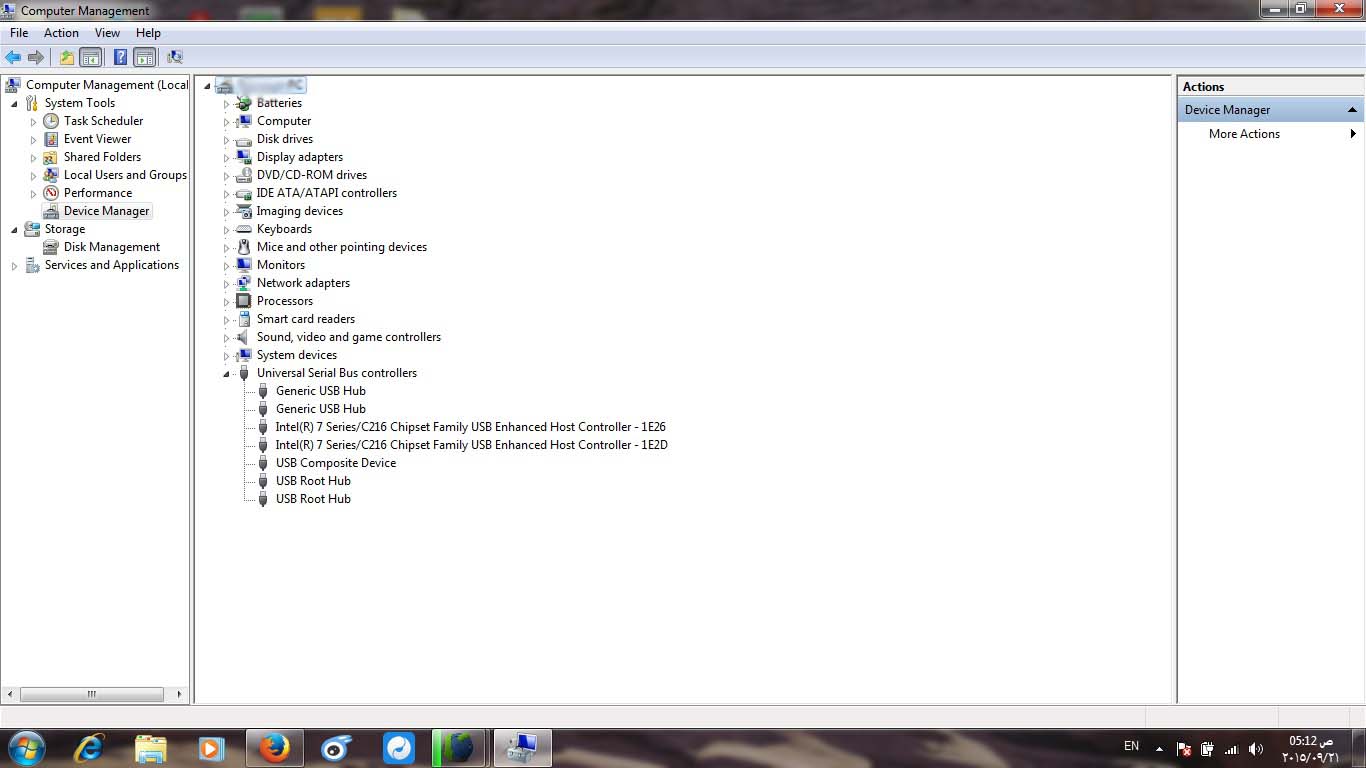Select the last USB Root Hub
Screen dimensions: 1366x768
point(313,499)
